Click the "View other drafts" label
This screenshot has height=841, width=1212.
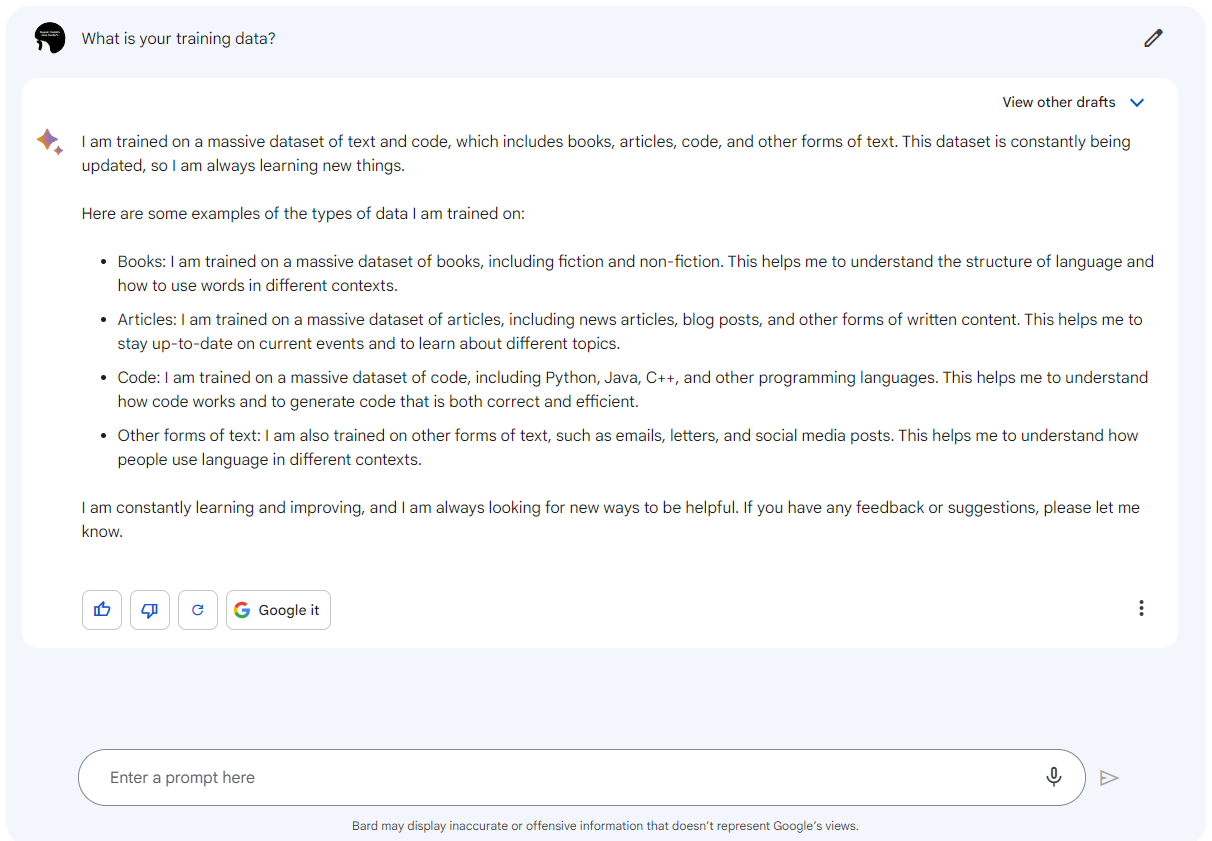1058,102
